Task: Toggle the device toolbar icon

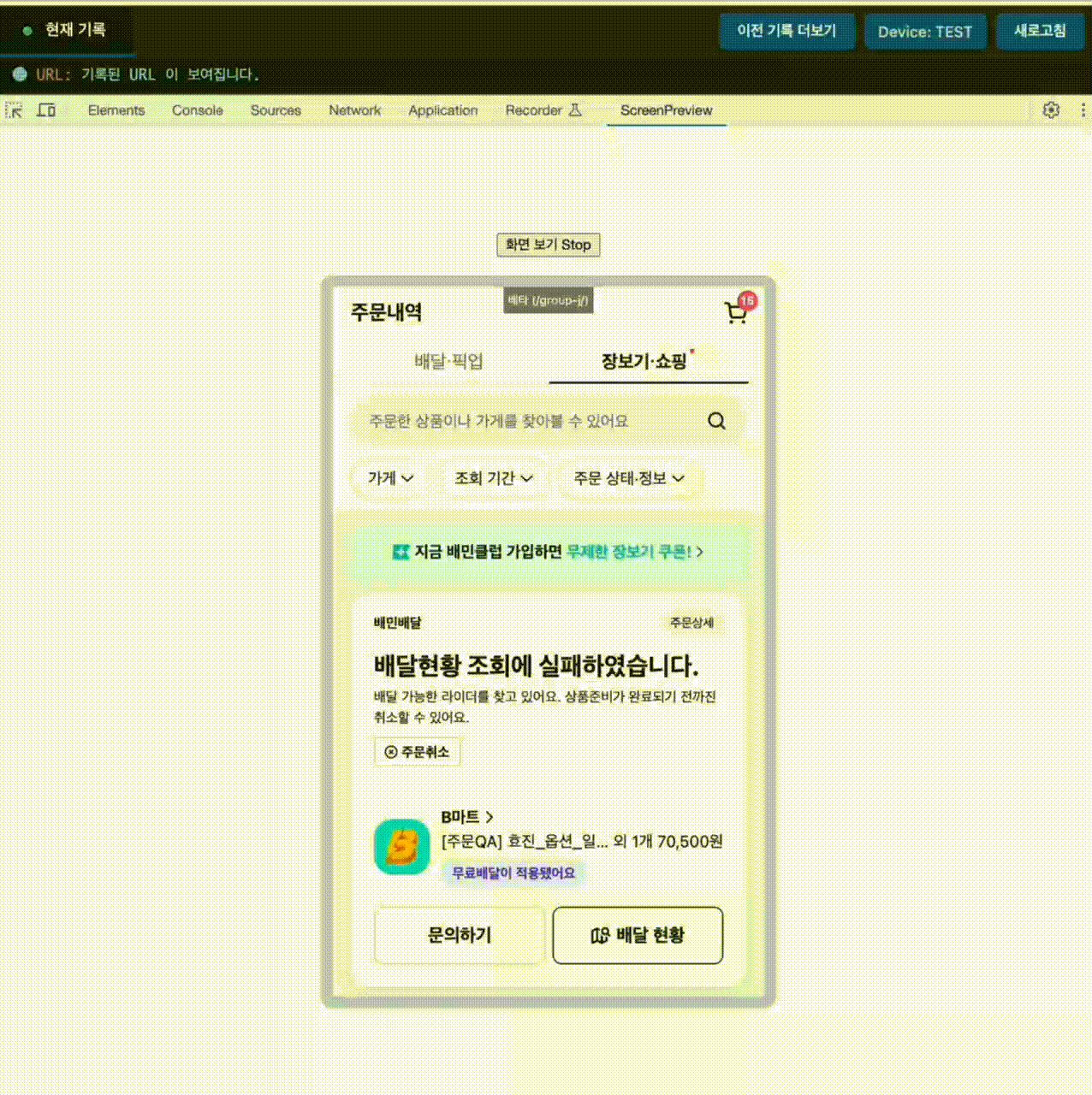Action: [47, 110]
